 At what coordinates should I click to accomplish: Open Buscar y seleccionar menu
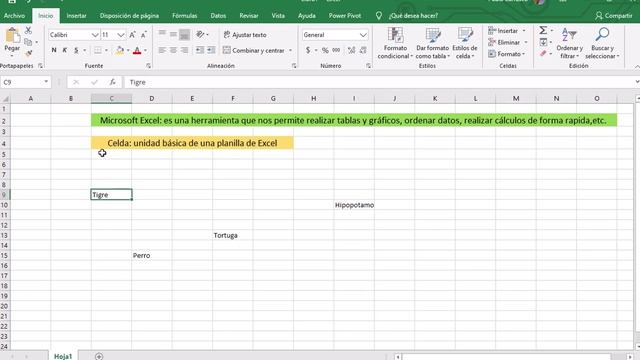[602, 43]
